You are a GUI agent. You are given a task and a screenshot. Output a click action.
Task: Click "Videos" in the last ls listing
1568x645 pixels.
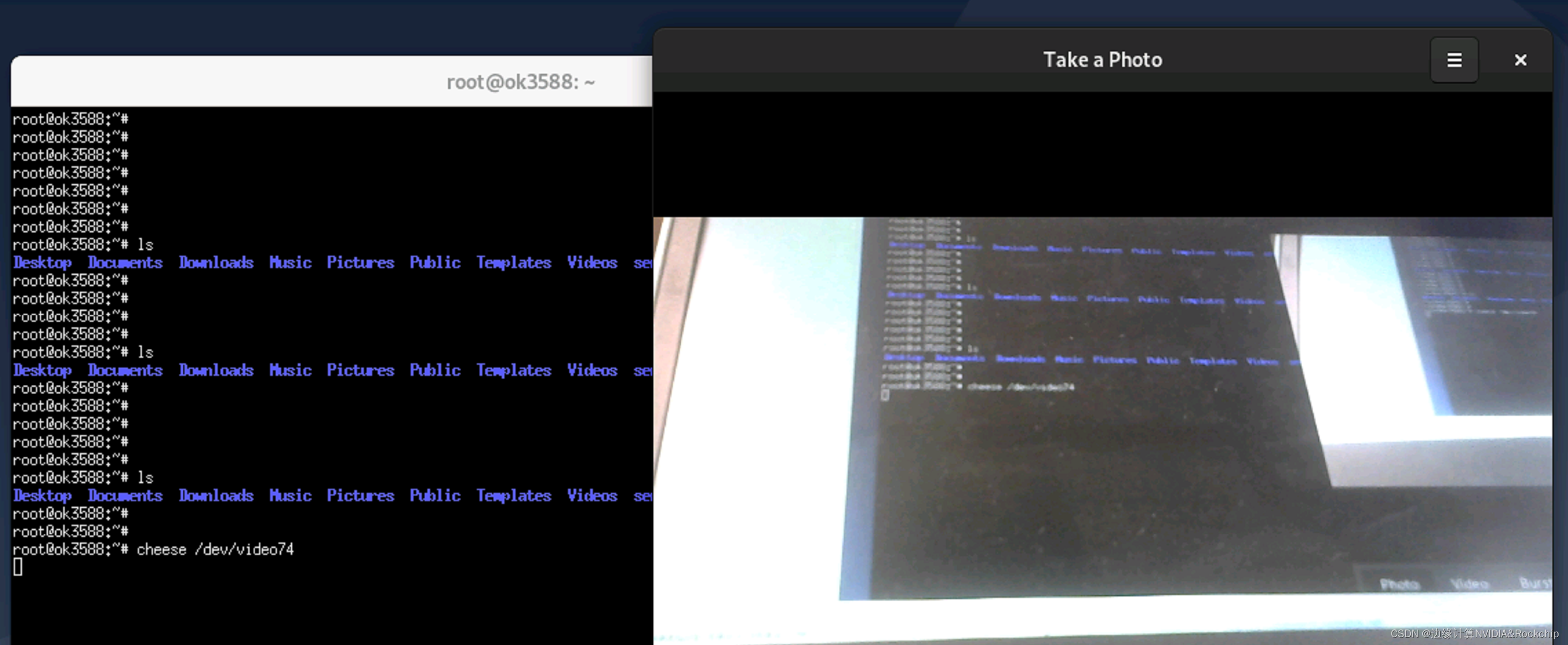[592, 496]
